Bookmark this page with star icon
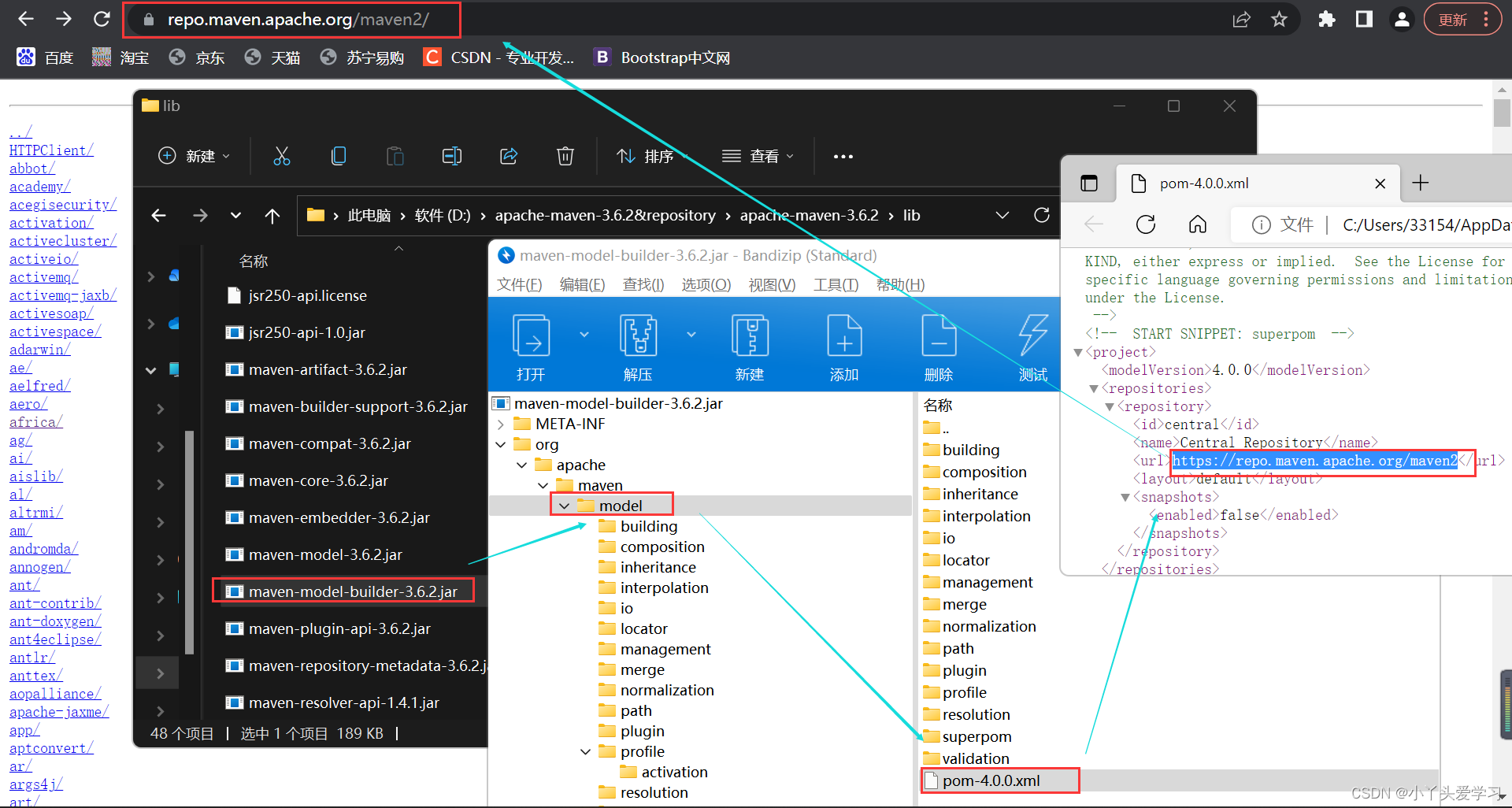The width and height of the screenshot is (1512, 808). click(1279, 19)
